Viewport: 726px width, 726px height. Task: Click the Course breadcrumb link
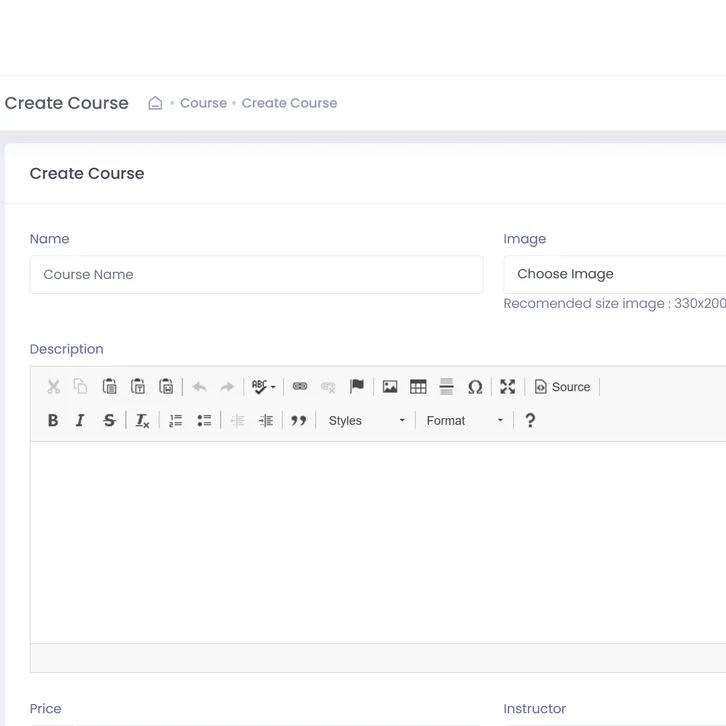(x=203, y=103)
